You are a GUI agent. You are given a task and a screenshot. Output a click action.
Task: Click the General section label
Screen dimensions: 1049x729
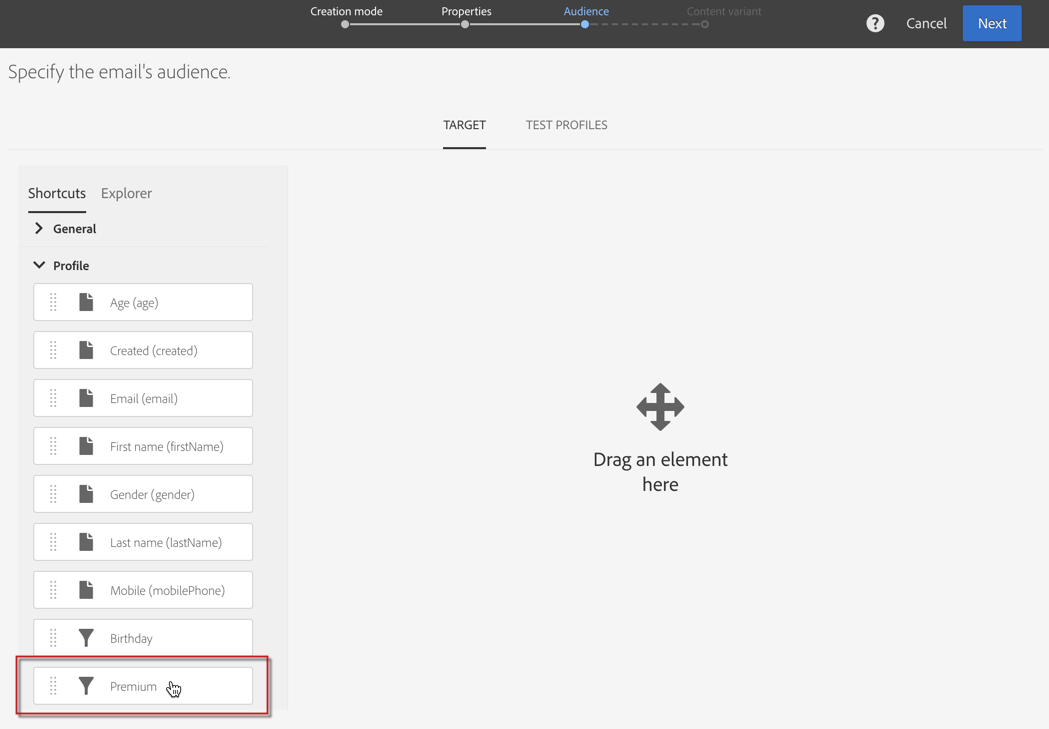pos(75,229)
